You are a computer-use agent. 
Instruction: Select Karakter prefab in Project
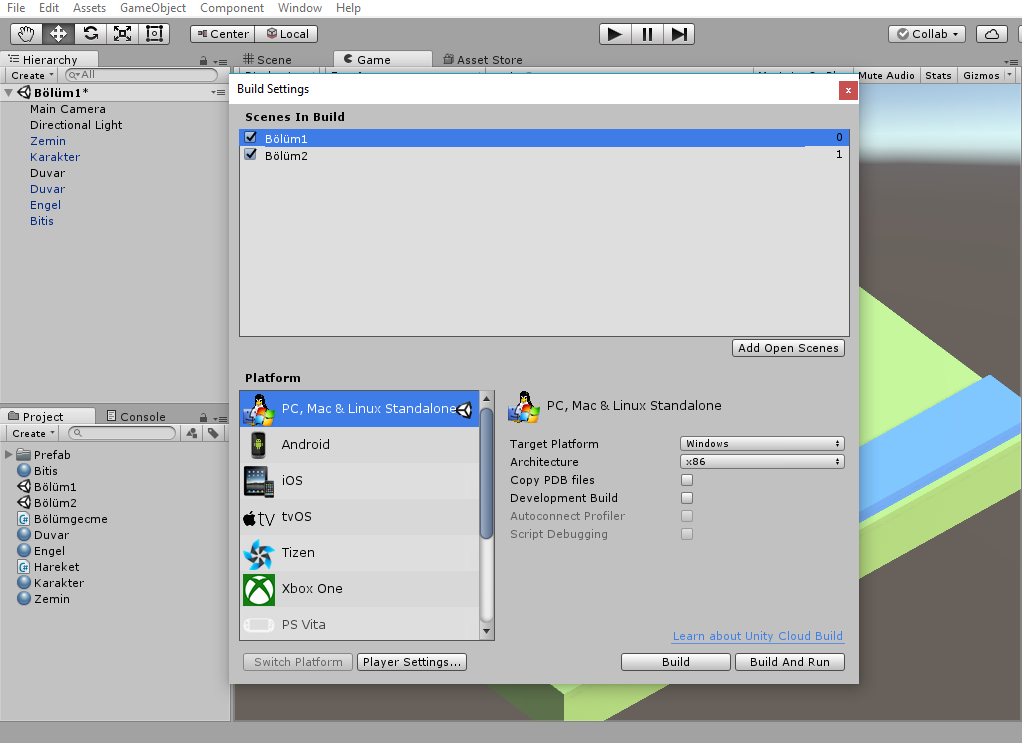click(x=51, y=583)
